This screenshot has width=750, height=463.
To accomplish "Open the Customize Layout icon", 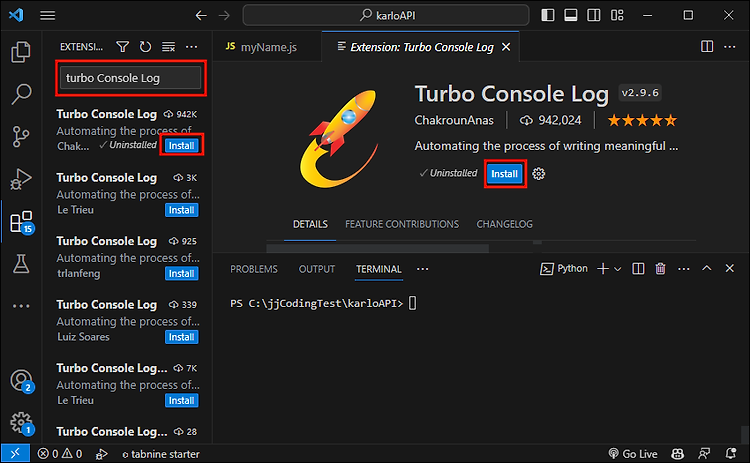I will 617,15.
